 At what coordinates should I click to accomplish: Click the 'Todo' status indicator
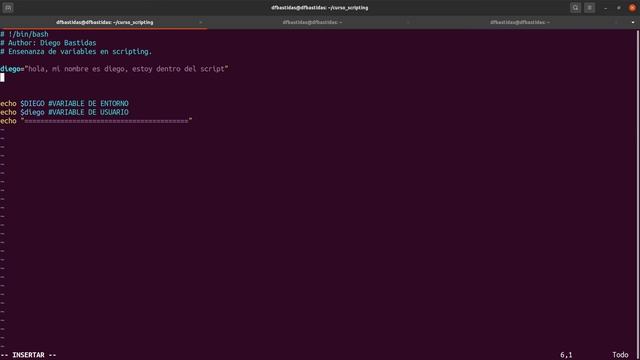pos(620,355)
